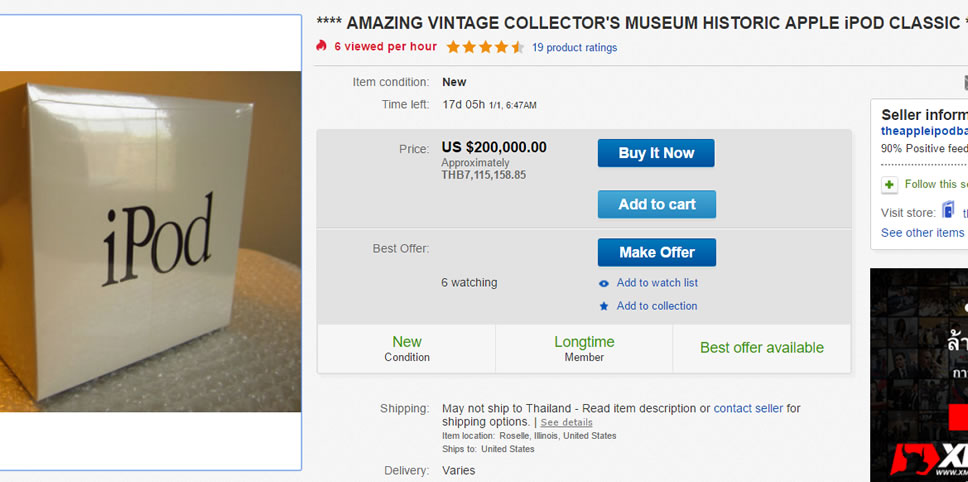The height and width of the screenshot is (482, 968).
Task: Open See other items link
Action: click(923, 233)
